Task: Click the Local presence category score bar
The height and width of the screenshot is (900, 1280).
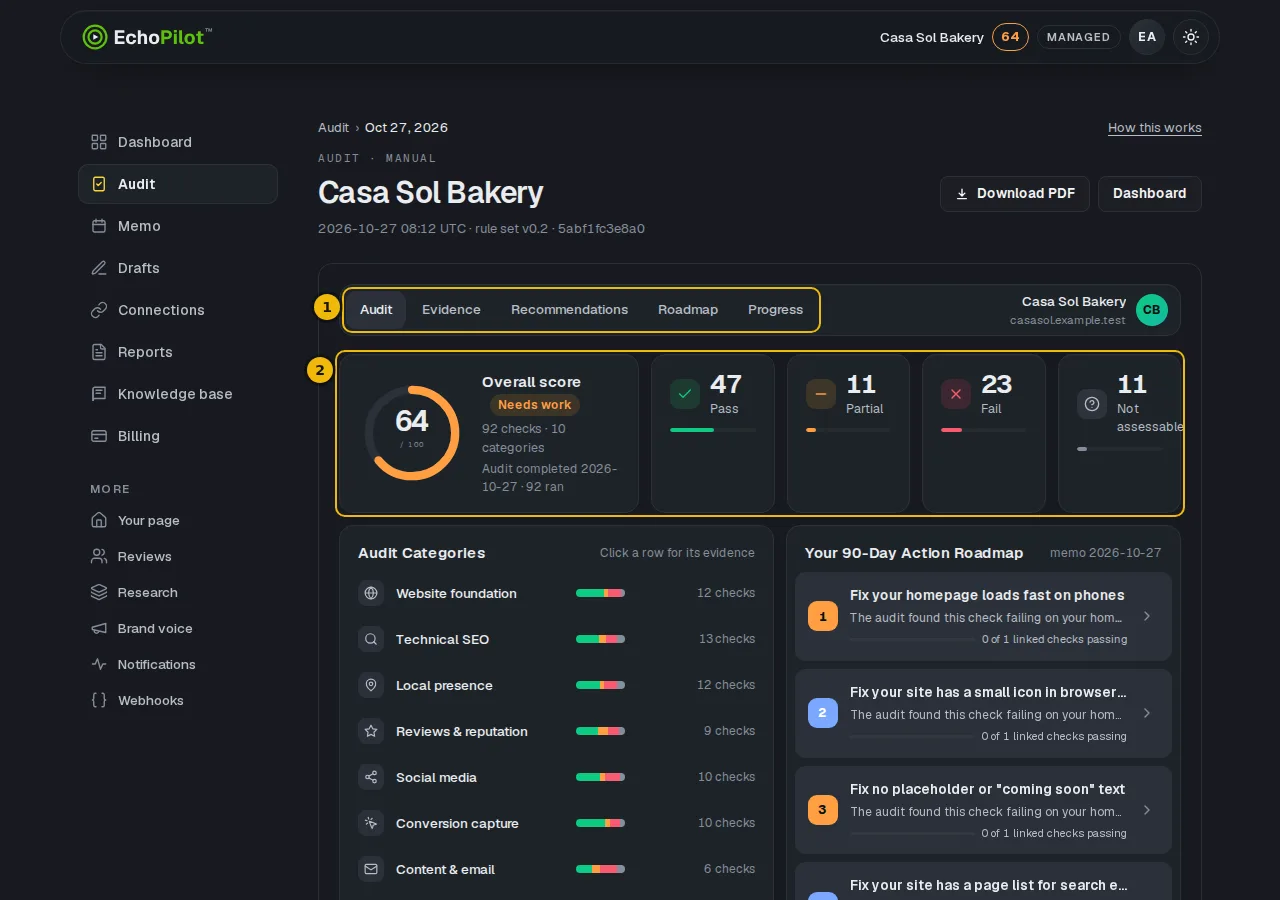Action: click(600, 685)
